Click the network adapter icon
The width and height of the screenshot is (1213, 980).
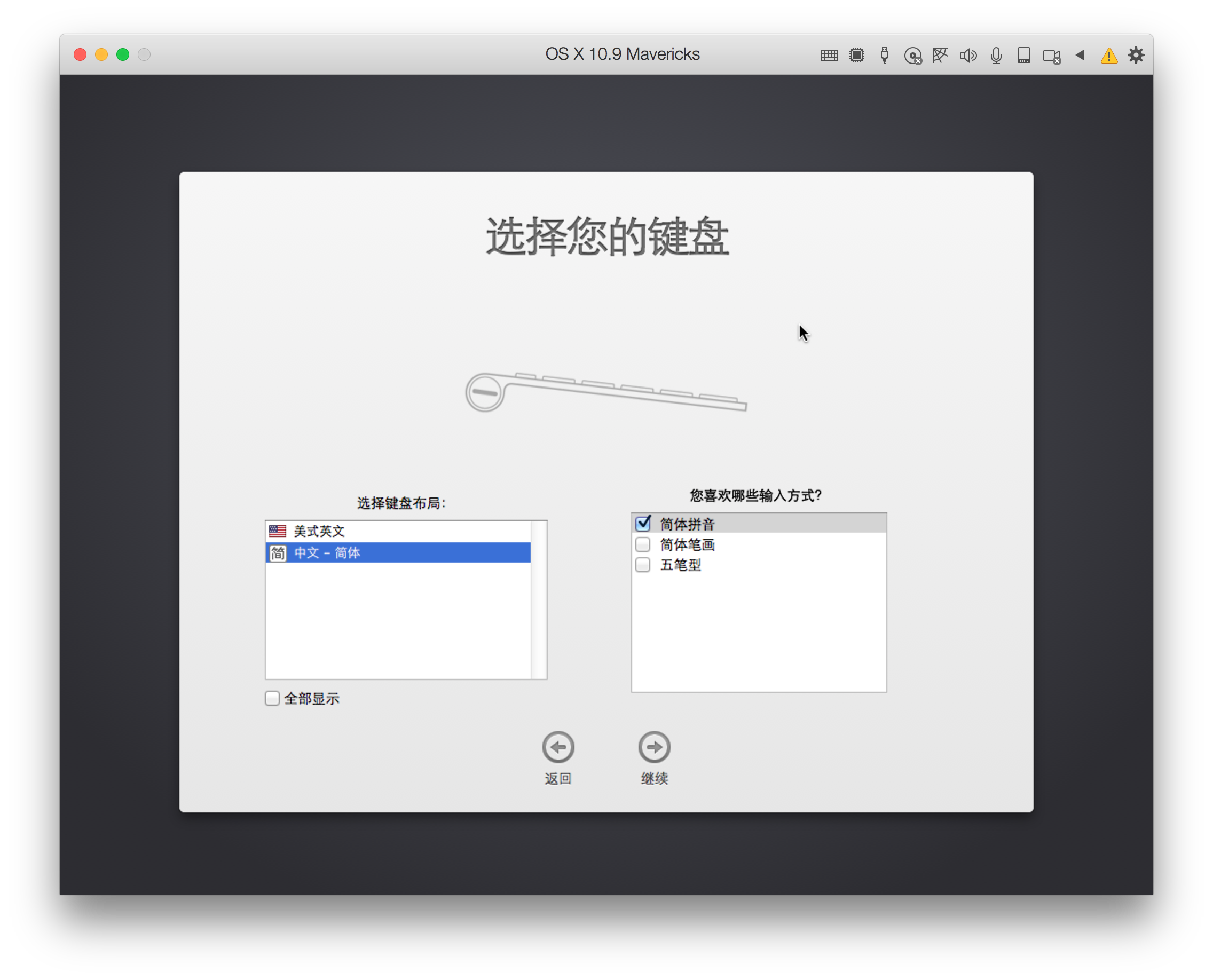(940, 55)
